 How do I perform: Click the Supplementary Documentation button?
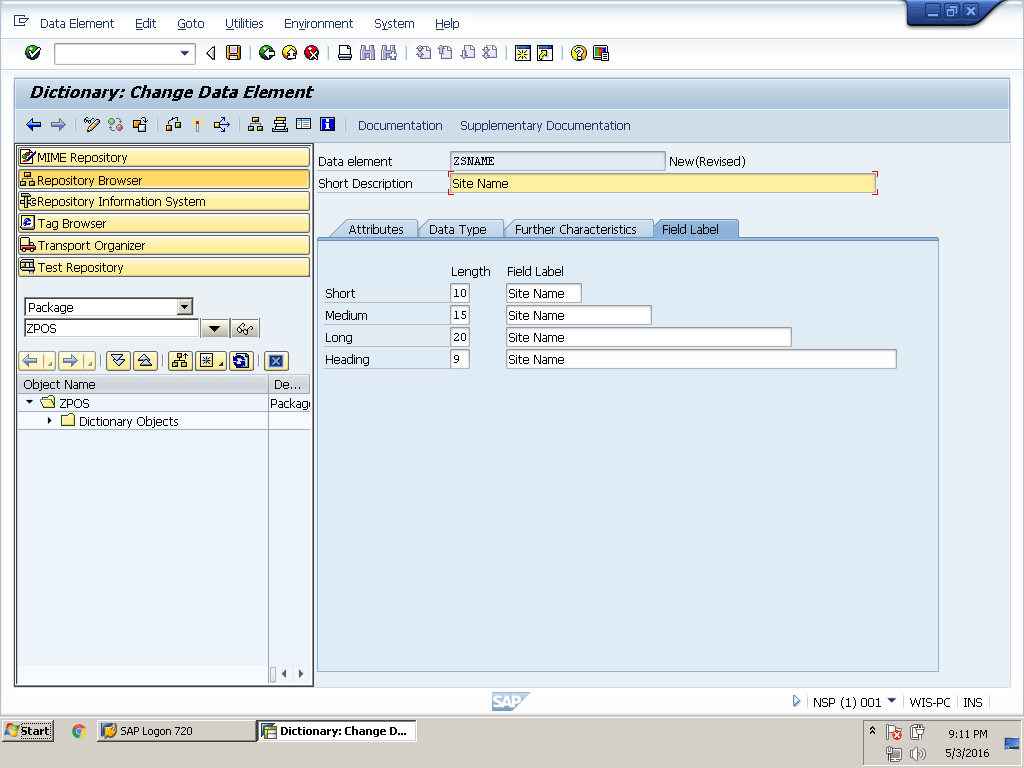point(545,126)
